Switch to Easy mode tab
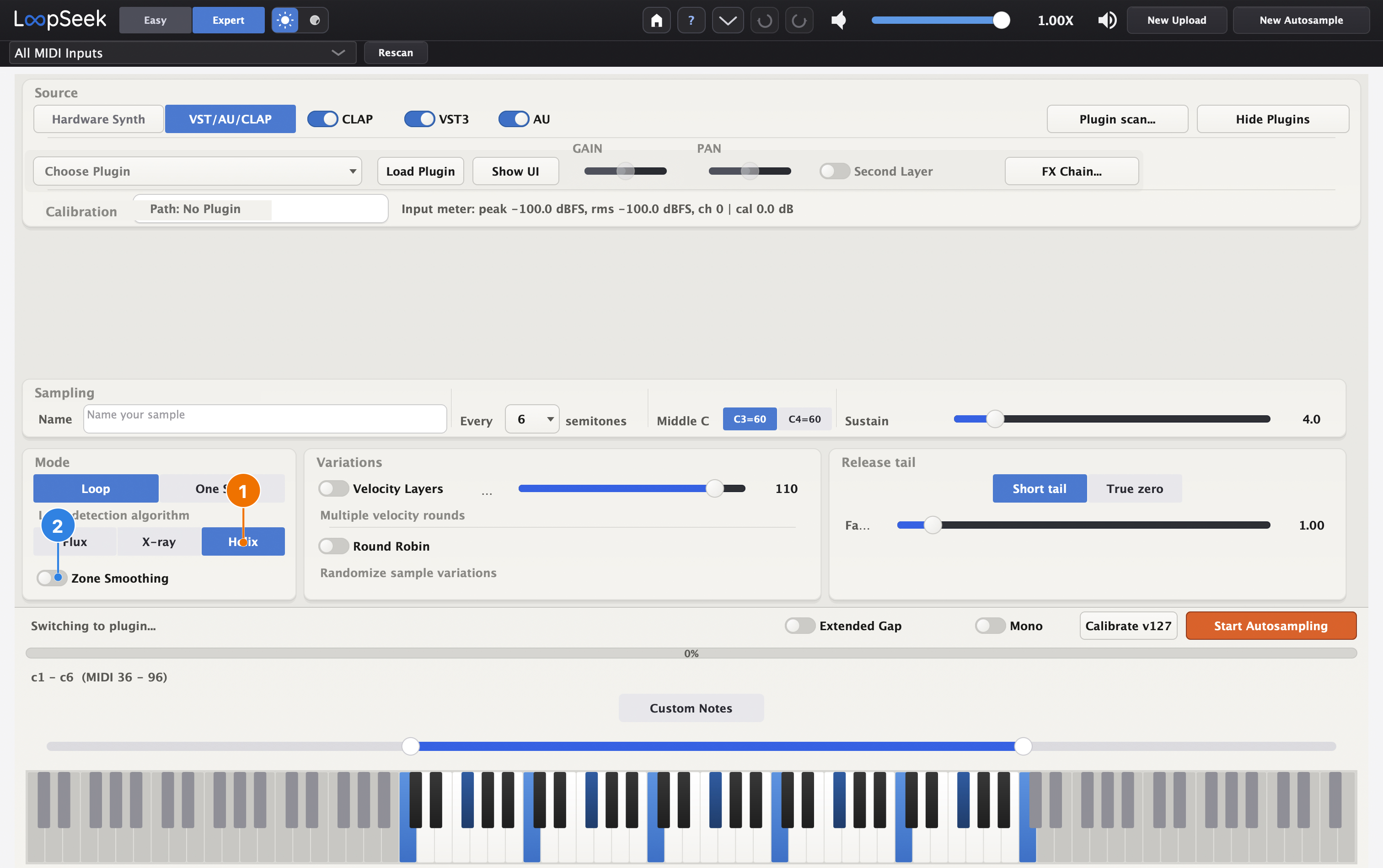 [x=155, y=21]
